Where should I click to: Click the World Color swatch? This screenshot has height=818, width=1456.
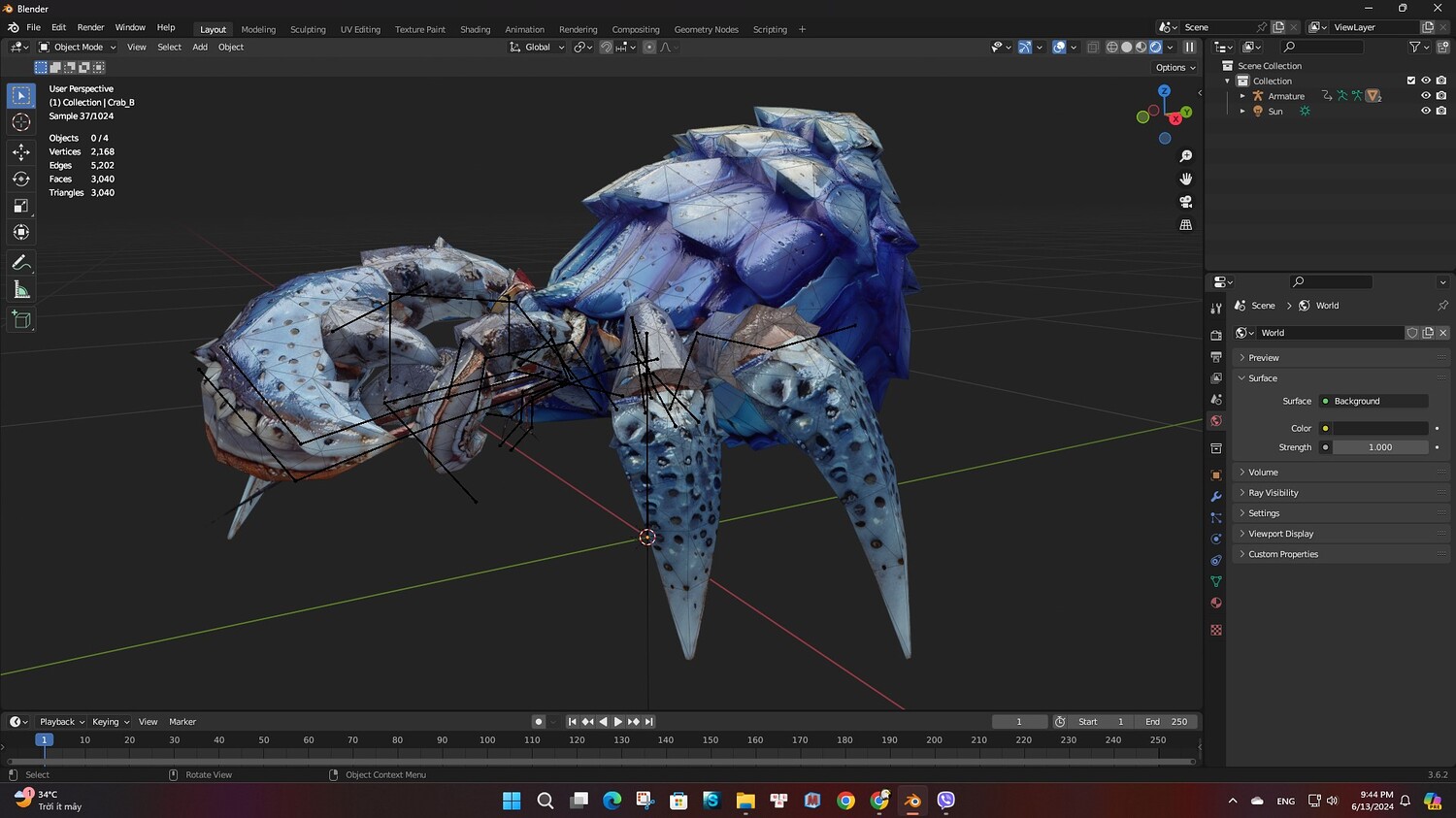[x=1380, y=428]
